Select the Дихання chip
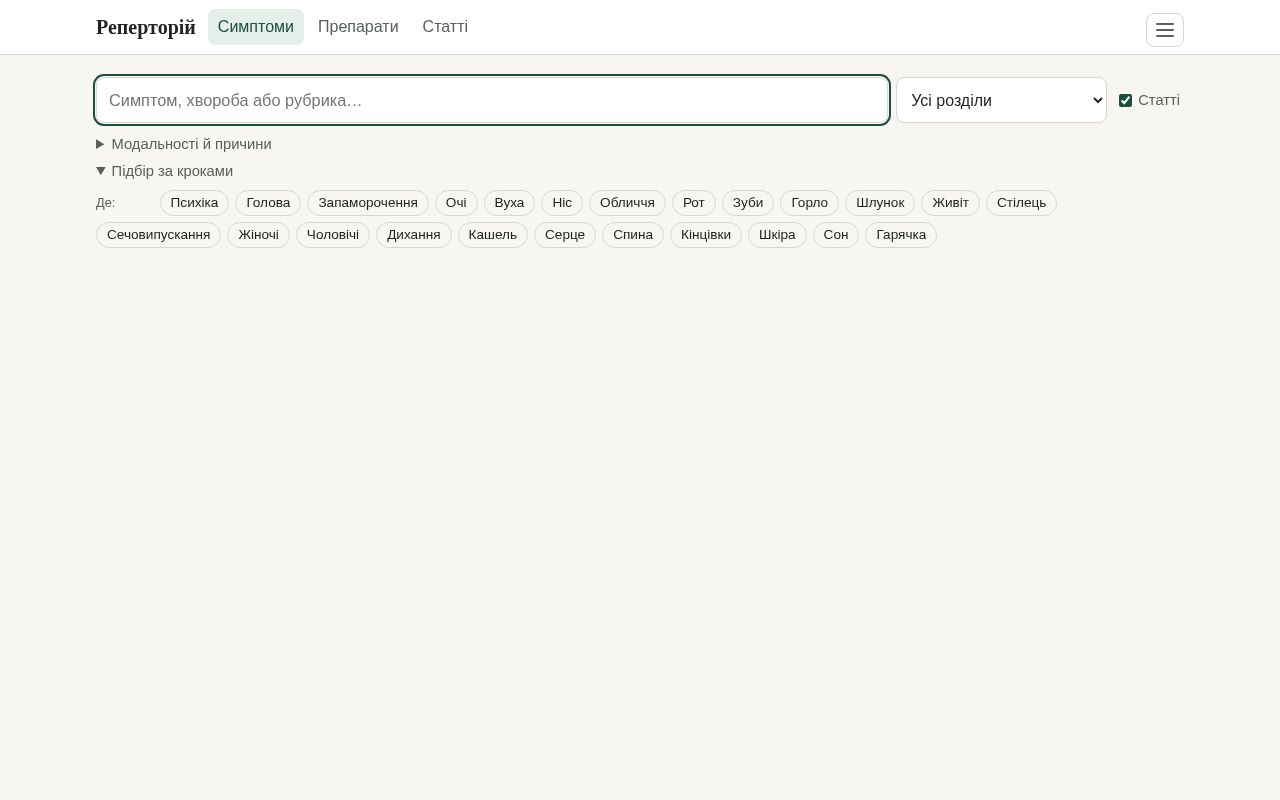 tap(414, 235)
